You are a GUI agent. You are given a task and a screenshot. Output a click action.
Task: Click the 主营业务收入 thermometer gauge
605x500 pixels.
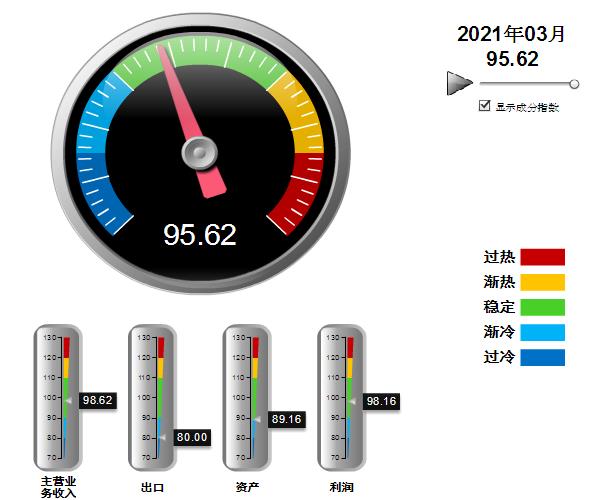58,398
